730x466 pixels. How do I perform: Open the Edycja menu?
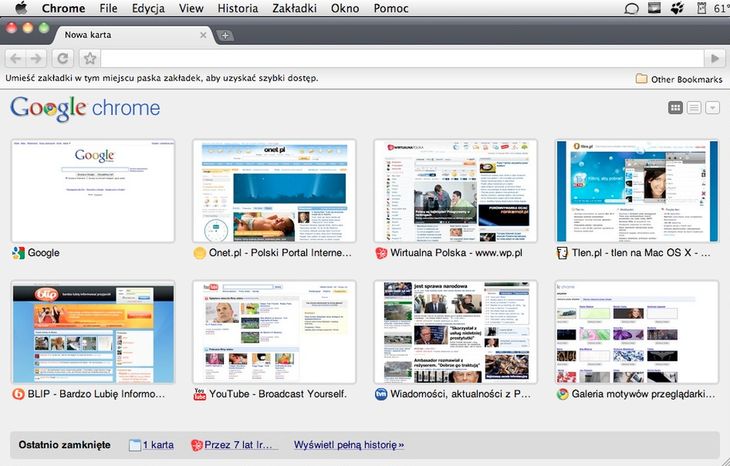(x=148, y=8)
